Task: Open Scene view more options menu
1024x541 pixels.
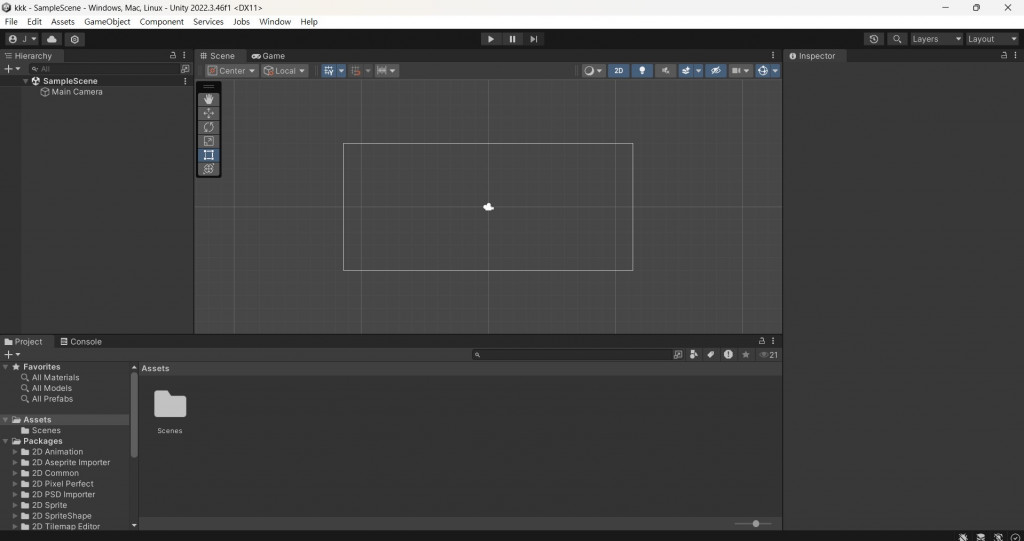Action: pyautogui.click(x=773, y=56)
